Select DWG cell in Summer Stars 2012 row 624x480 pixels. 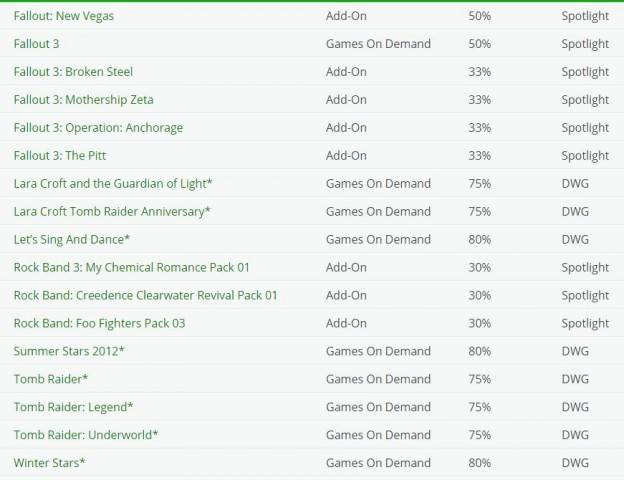(x=575, y=351)
